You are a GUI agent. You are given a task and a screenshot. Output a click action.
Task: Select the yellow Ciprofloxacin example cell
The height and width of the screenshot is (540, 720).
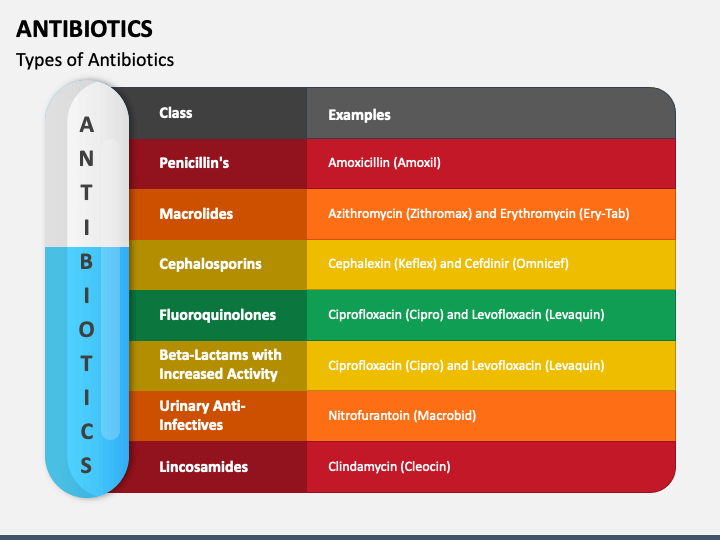[x=491, y=366]
